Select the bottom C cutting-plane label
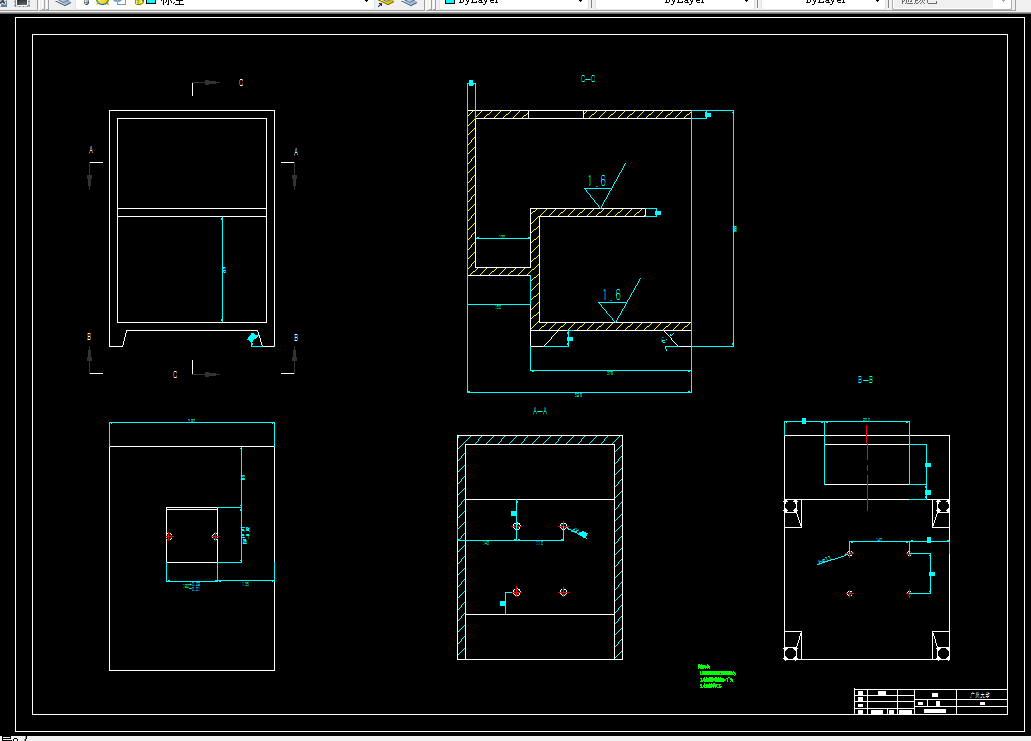Screen dimensions: 1031x741 (175, 375)
